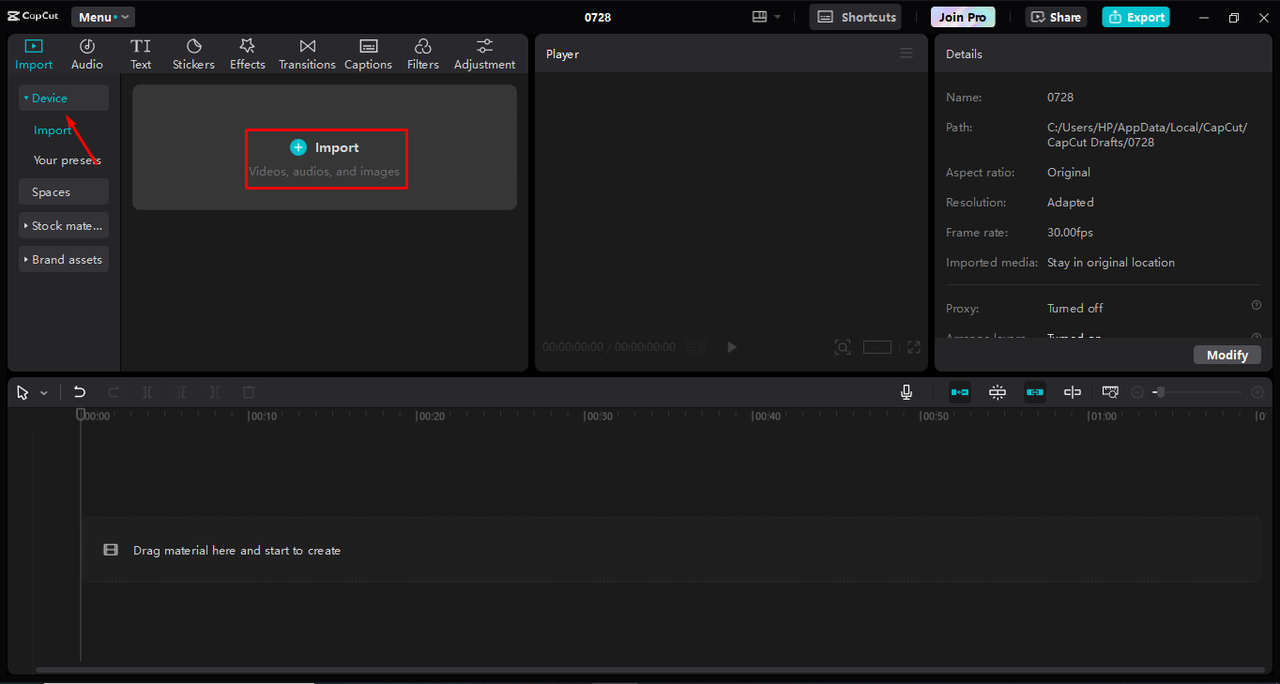
Task: Open the Player panel menu icon
Action: (906, 54)
